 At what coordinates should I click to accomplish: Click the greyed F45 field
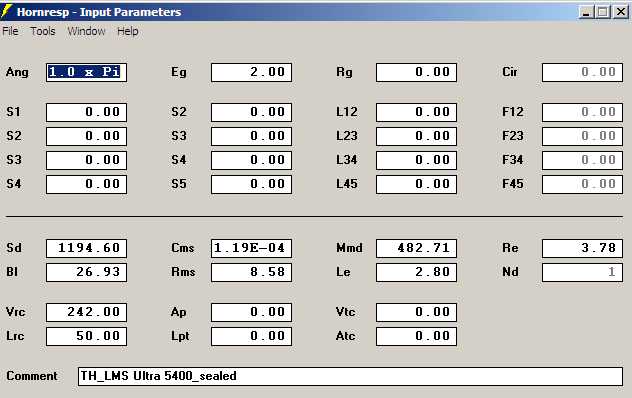[582, 184]
